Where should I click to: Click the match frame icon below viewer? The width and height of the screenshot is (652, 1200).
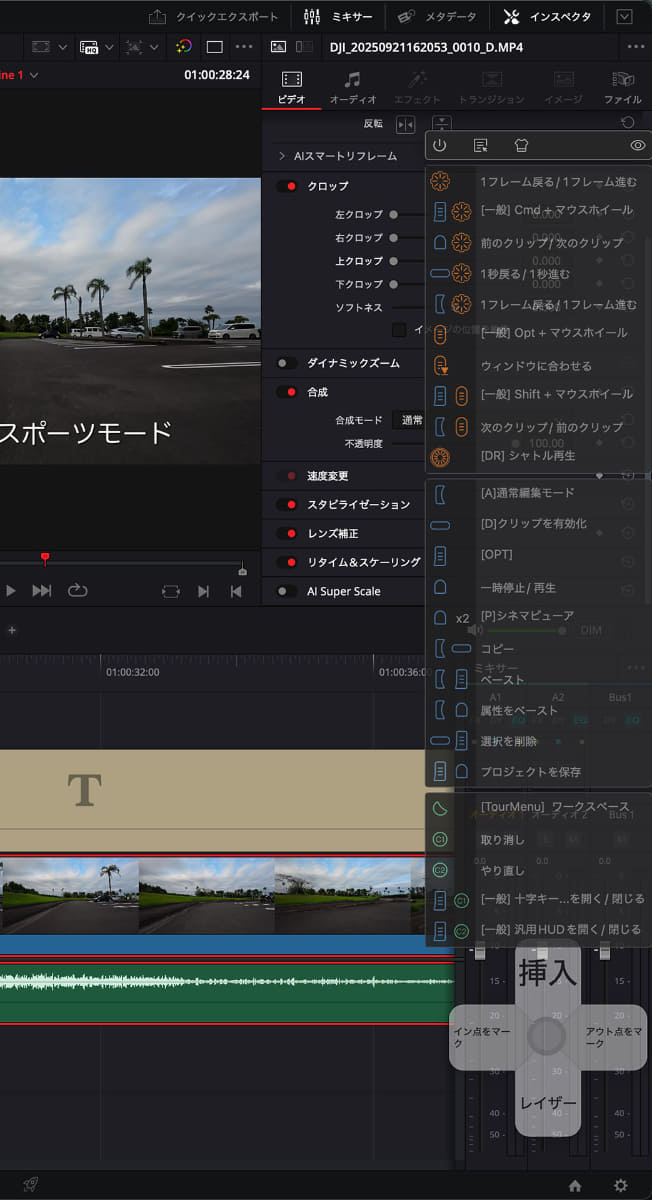click(171, 591)
